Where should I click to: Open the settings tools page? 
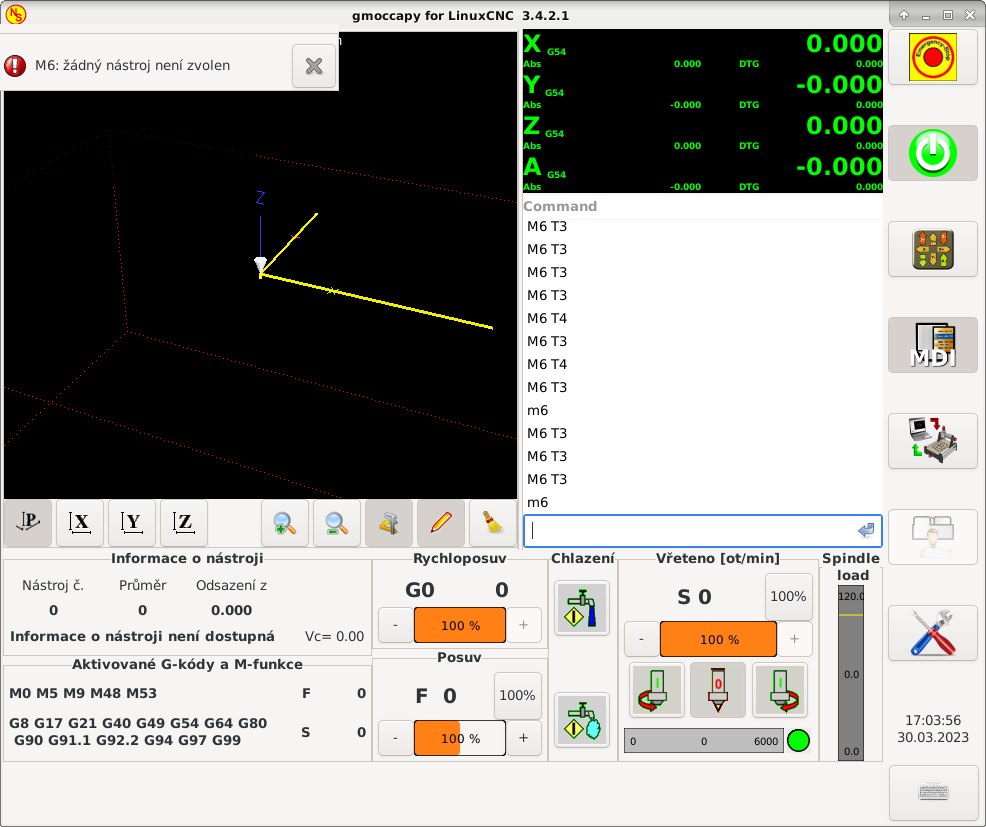[x=932, y=633]
